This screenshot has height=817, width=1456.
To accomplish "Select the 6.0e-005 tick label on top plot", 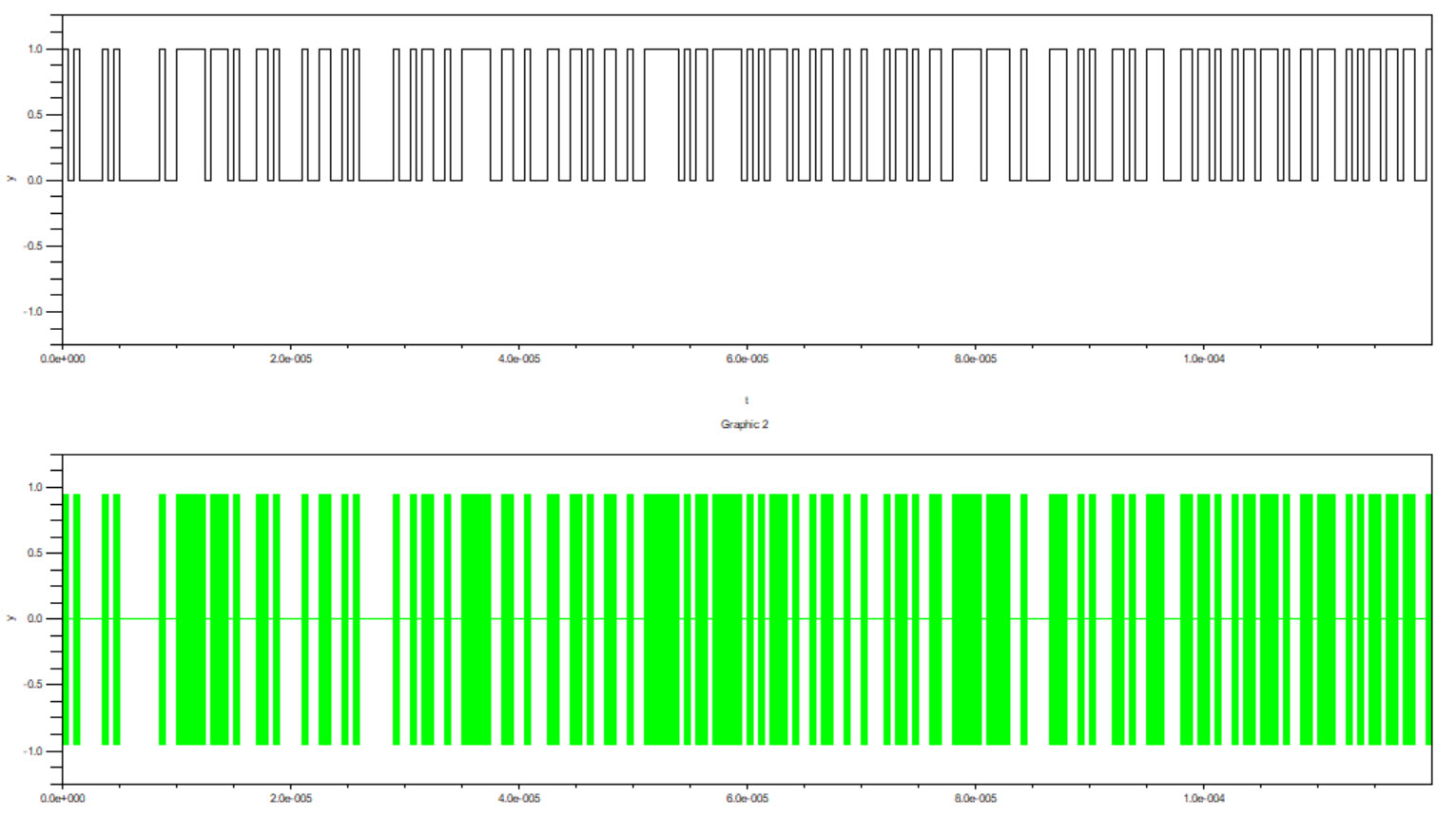I will [747, 360].
